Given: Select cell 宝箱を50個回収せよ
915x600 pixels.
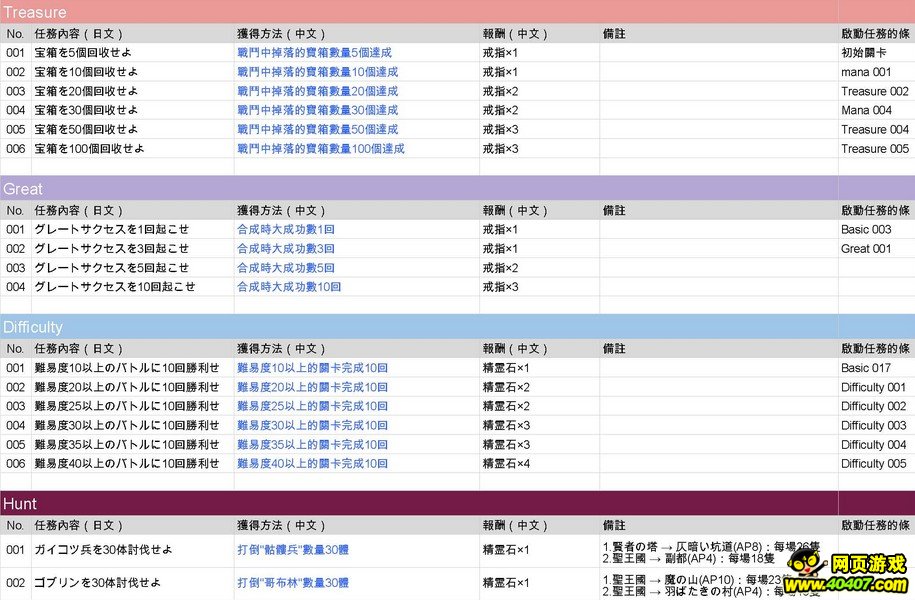Looking at the screenshot, I should point(132,129).
